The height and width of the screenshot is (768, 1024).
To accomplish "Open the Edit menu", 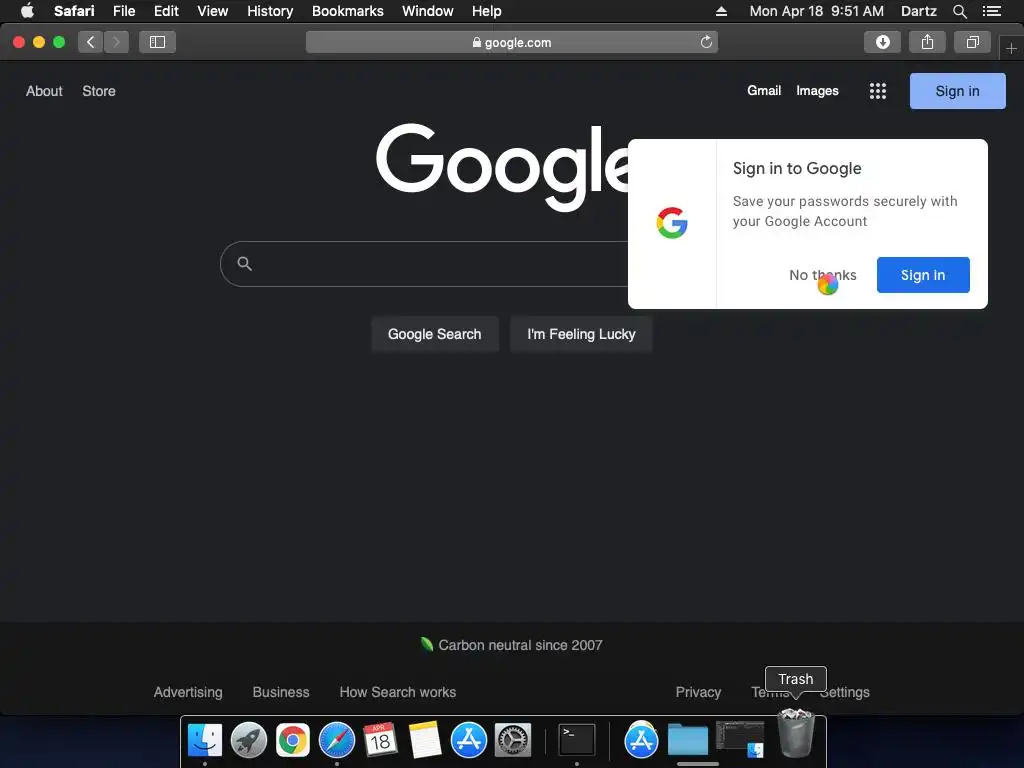I will [166, 11].
